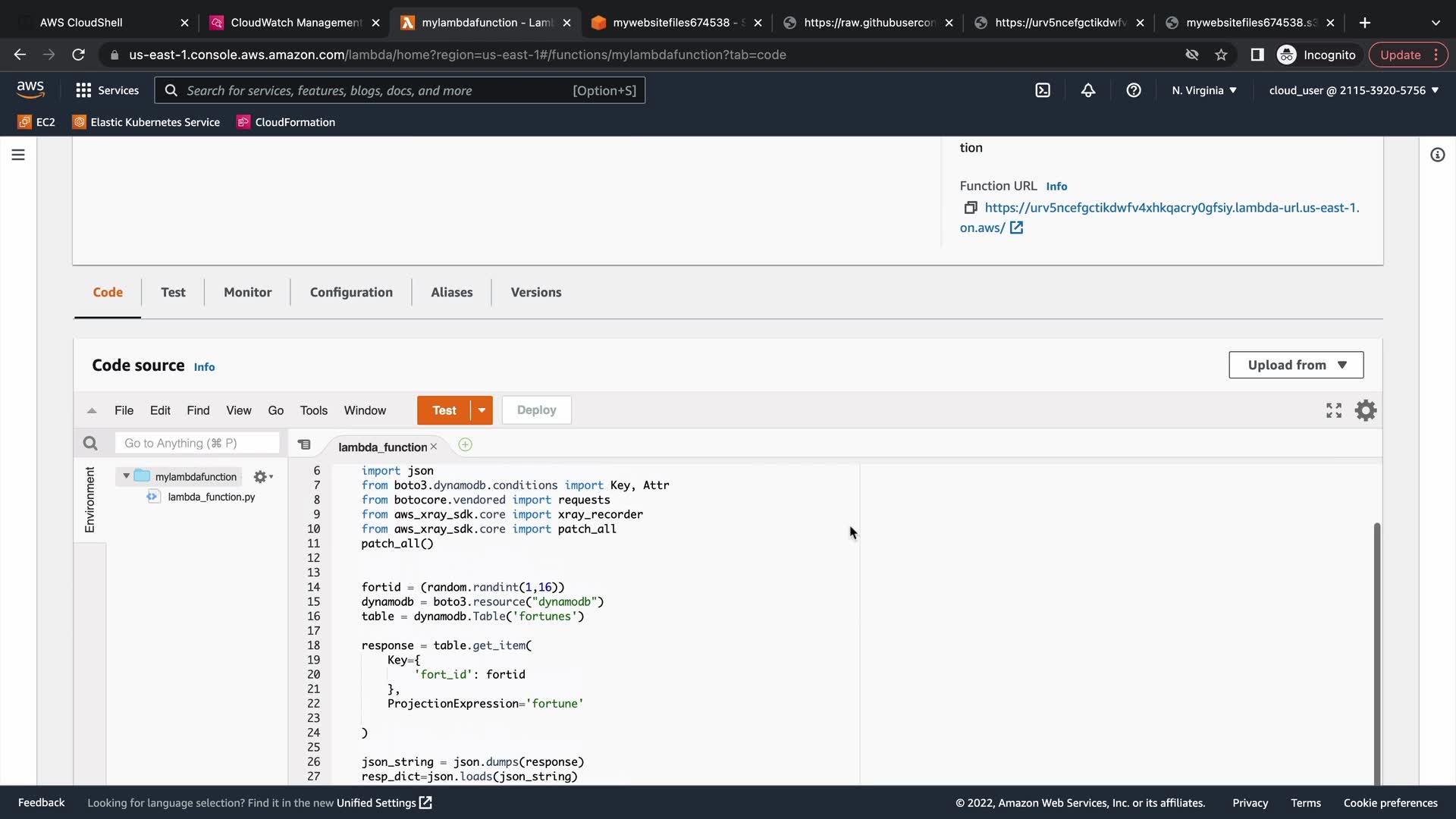The height and width of the screenshot is (819, 1456).
Task: Open the N. Virginia region selector
Action: click(1204, 90)
